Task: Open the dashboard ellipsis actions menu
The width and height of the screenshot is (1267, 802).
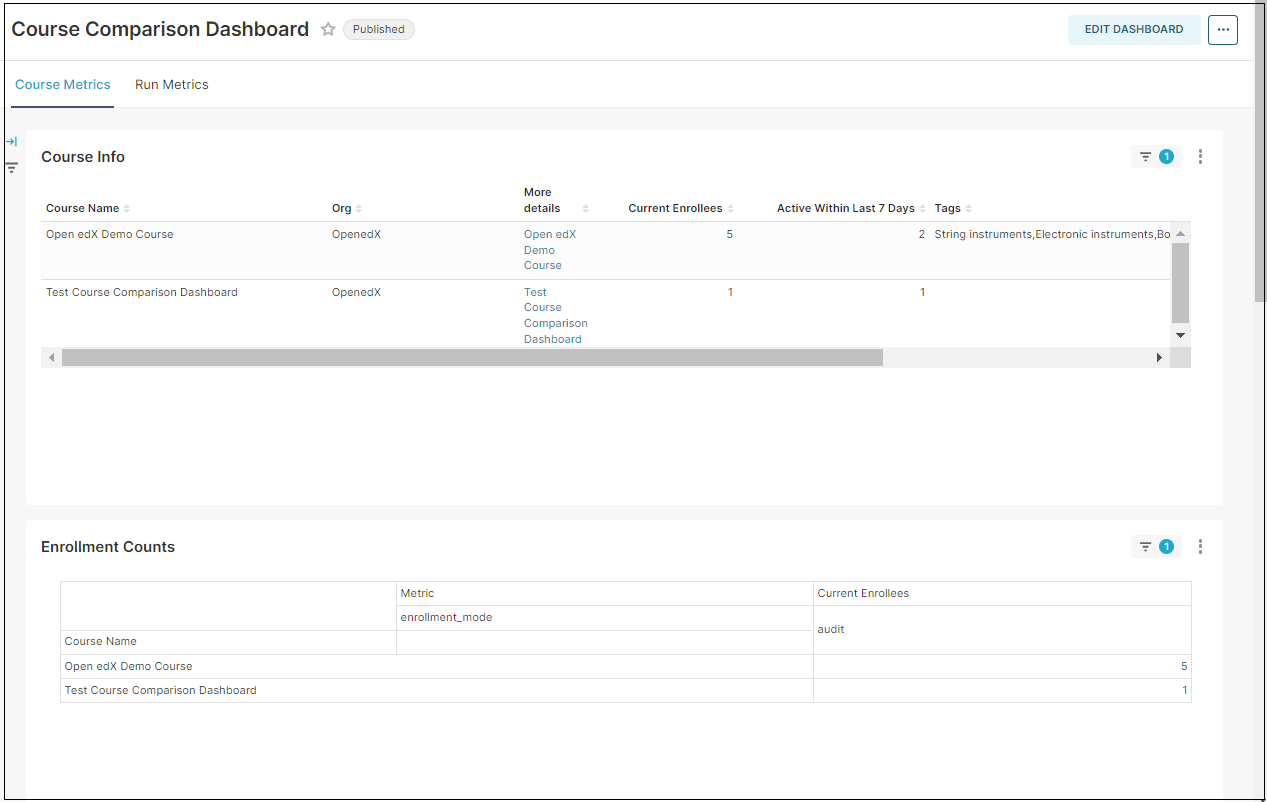Action: [x=1222, y=29]
